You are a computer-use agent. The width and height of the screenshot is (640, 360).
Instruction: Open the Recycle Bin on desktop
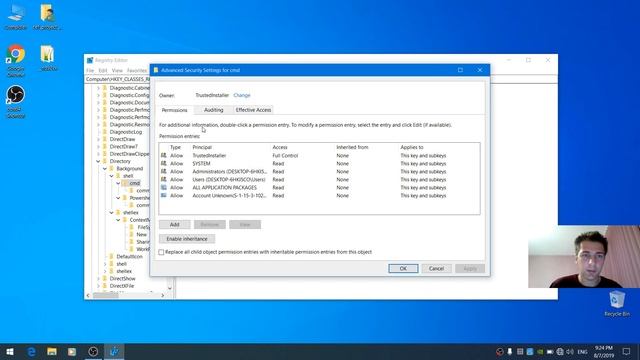coord(617,299)
